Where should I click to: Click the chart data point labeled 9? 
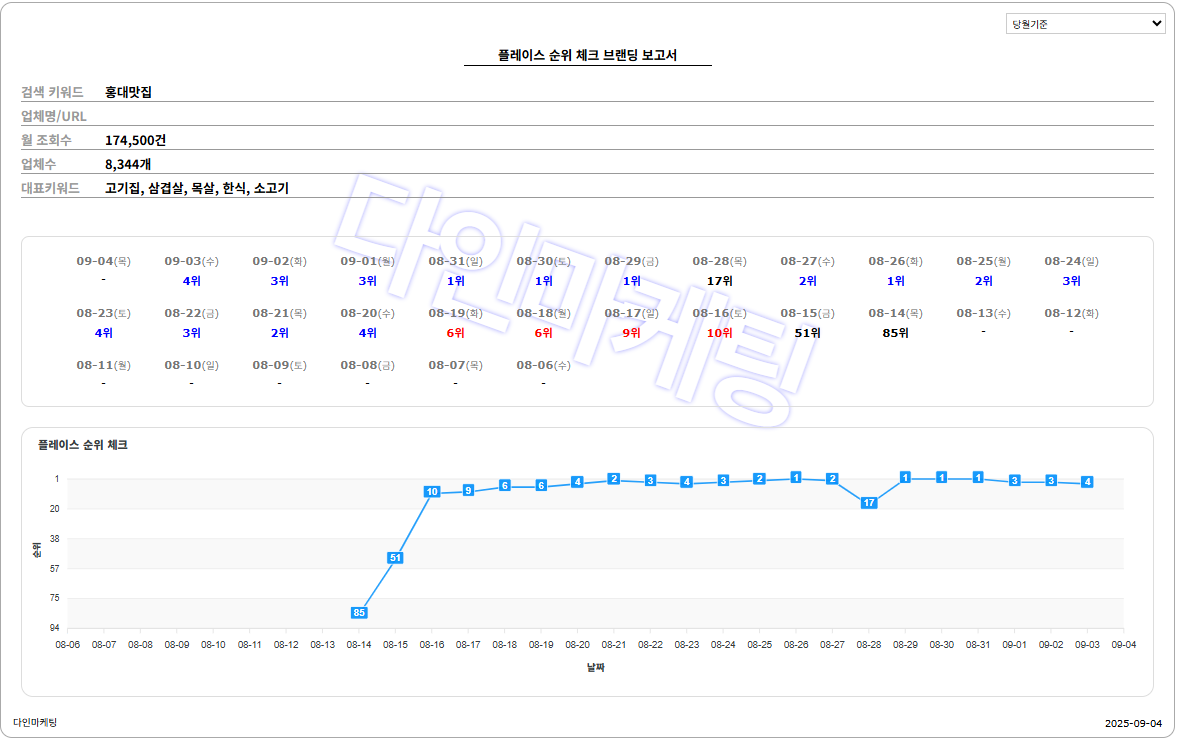coord(468,490)
